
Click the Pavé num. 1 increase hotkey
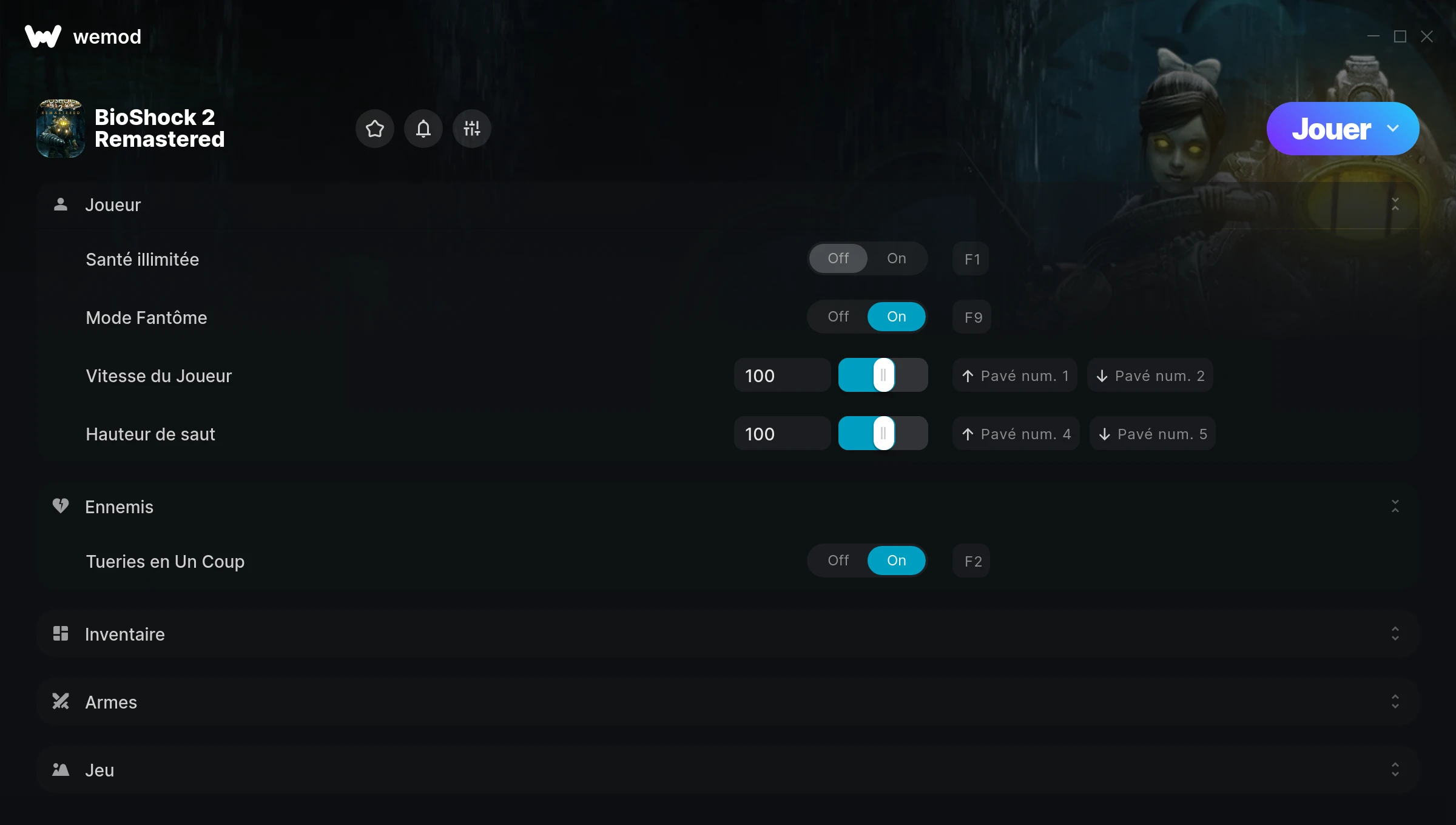(1015, 375)
